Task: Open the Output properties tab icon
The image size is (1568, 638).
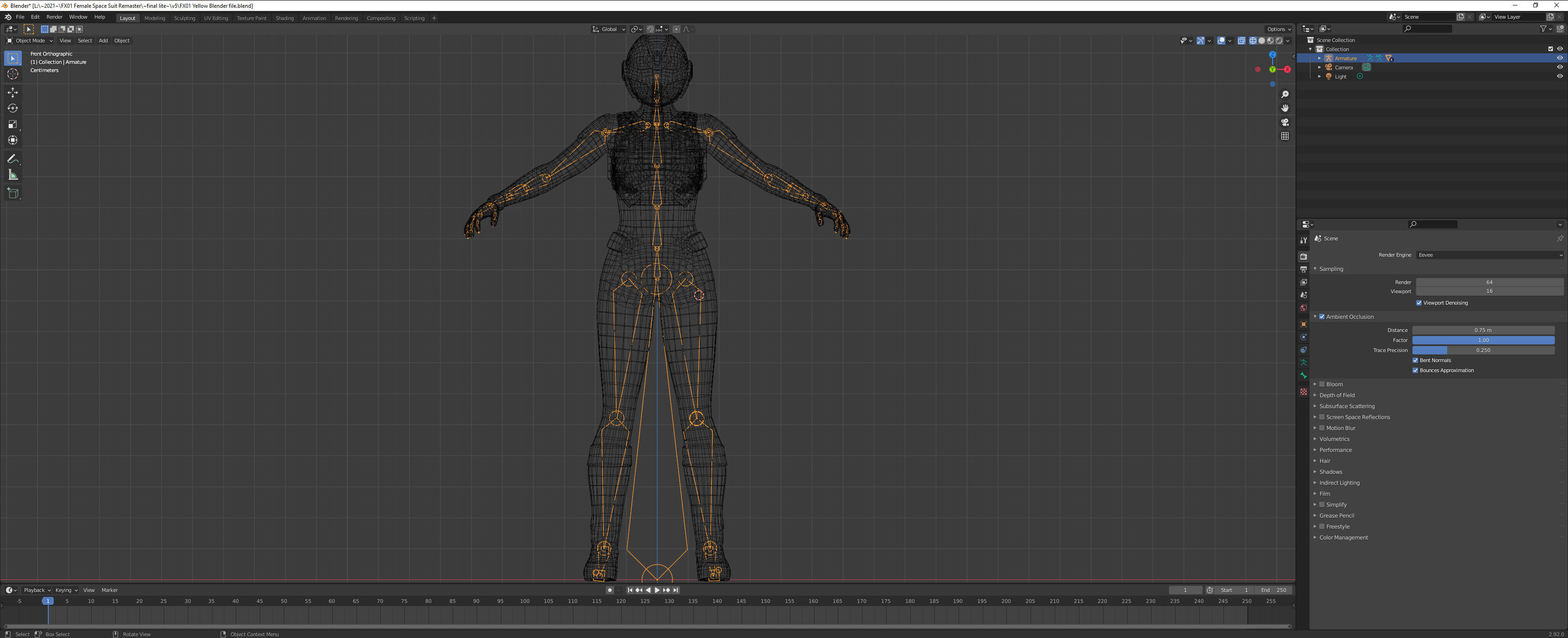Action: [1303, 269]
